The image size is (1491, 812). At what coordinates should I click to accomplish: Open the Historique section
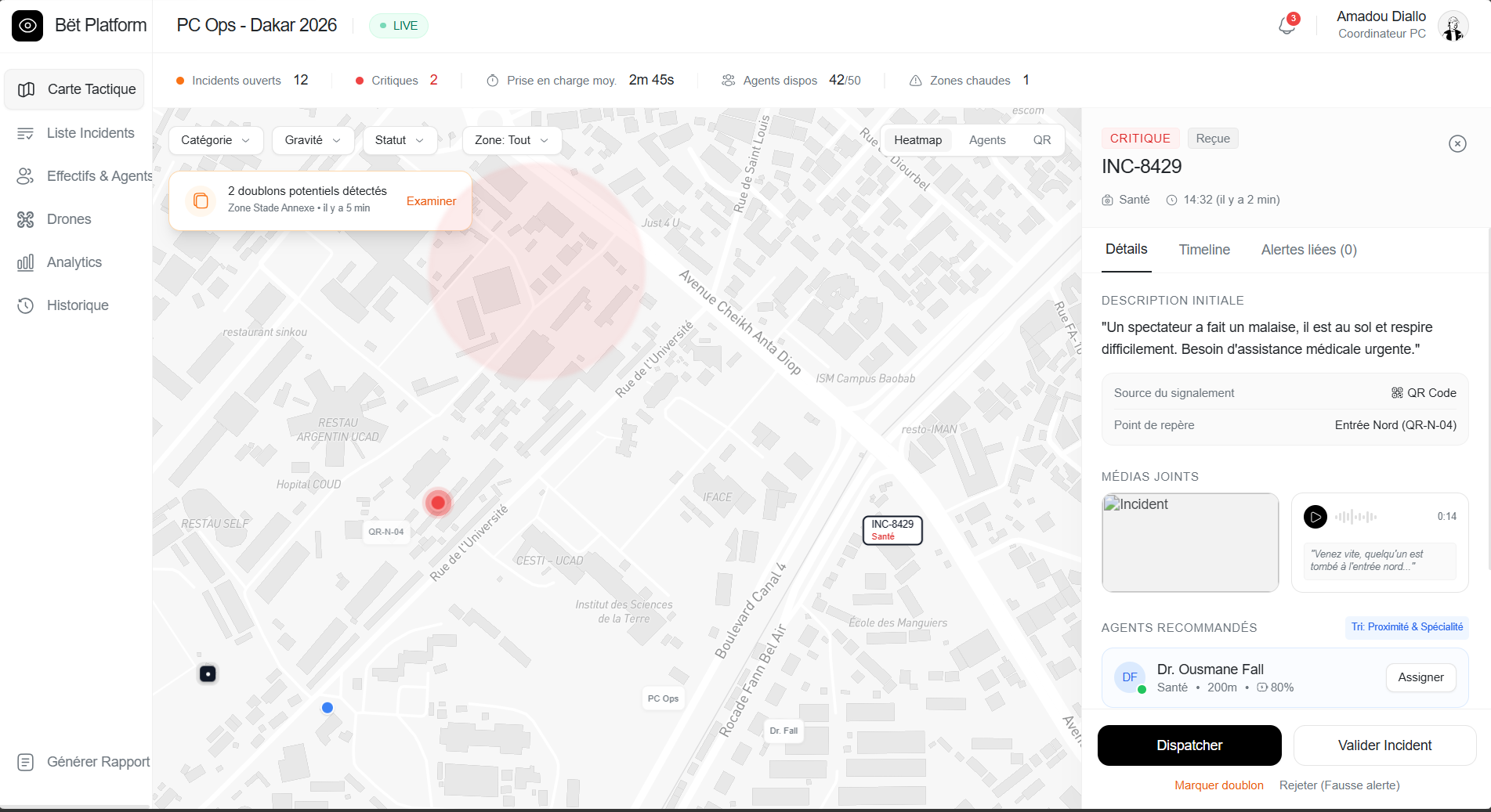click(74, 305)
